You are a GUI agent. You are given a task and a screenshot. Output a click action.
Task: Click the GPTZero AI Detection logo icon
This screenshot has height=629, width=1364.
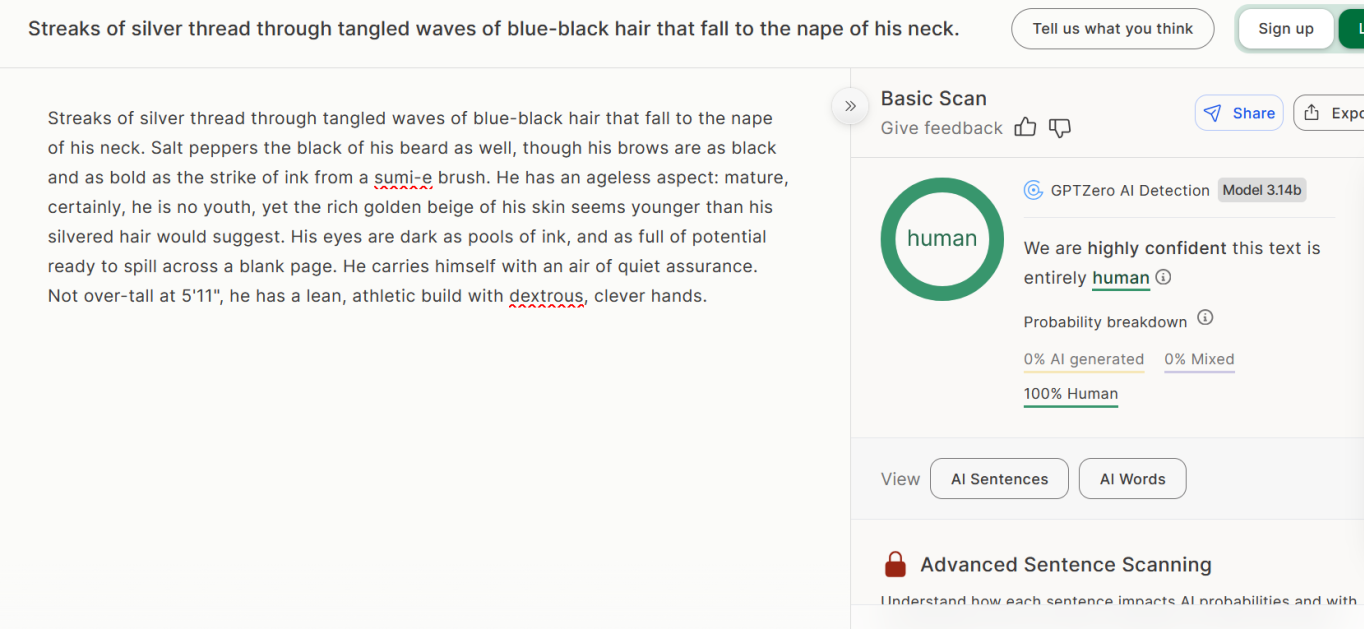(1033, 190)
